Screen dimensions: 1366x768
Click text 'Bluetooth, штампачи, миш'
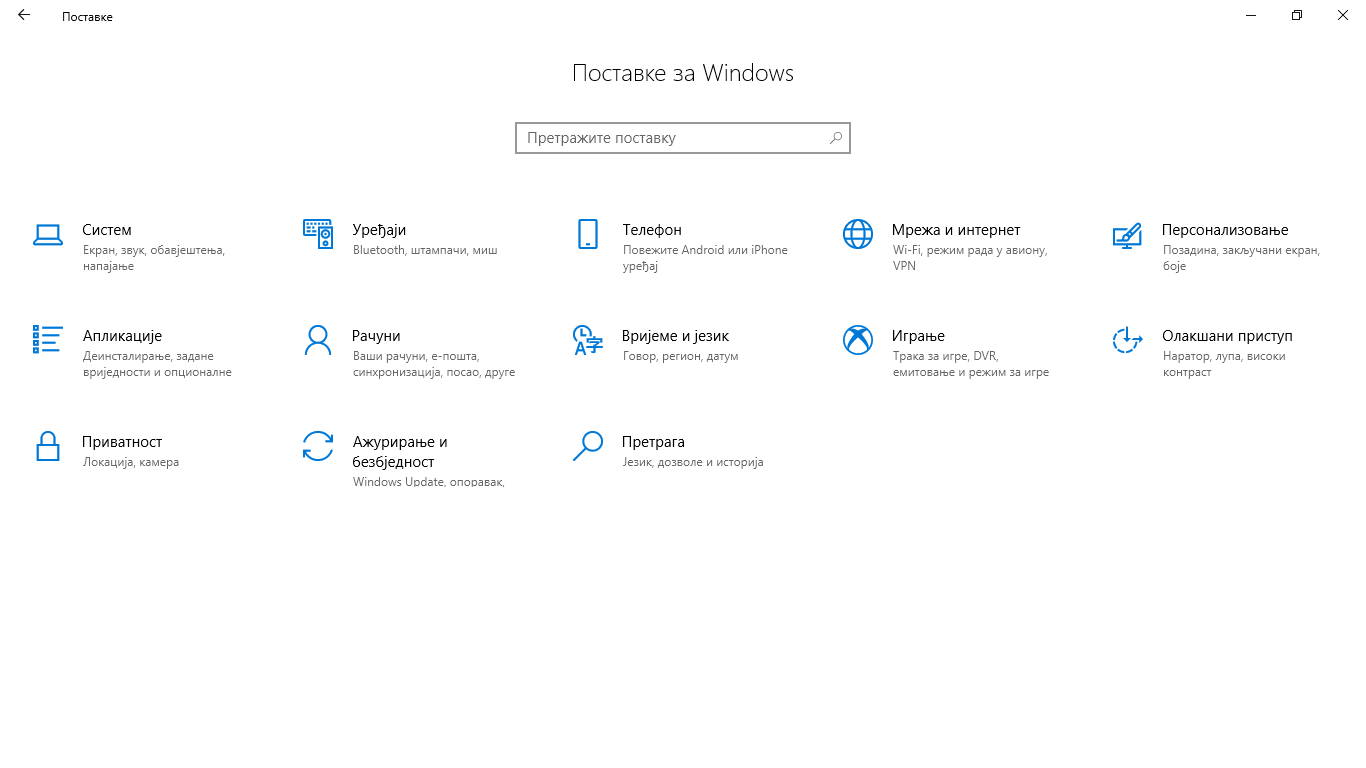point(425,250)
